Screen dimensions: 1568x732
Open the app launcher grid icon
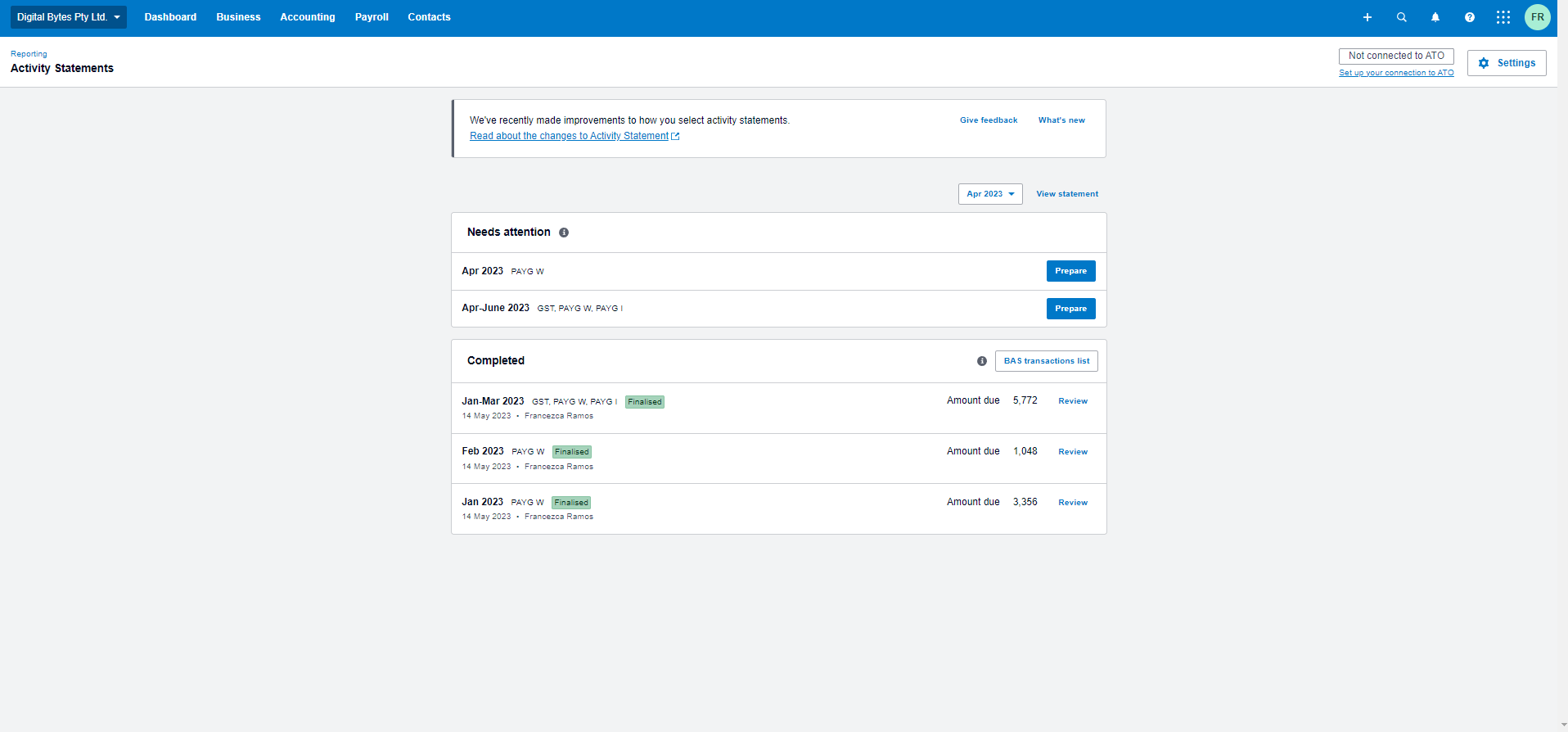[x=1503, y=17]
